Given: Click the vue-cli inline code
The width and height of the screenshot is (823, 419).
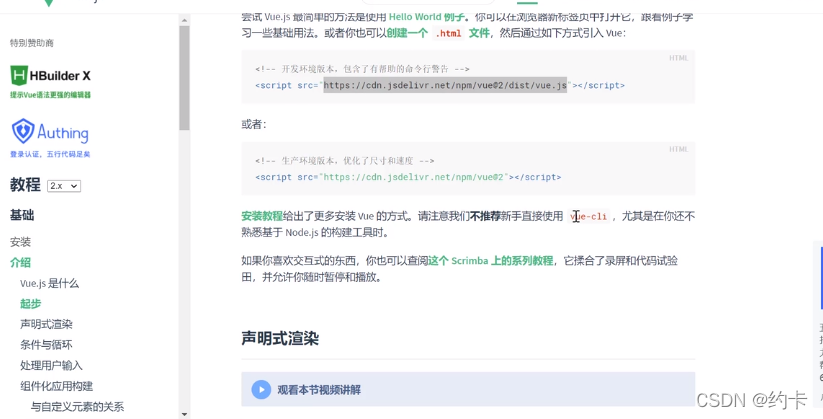Looking at the screenshot, I should click(x=588, y=216).
